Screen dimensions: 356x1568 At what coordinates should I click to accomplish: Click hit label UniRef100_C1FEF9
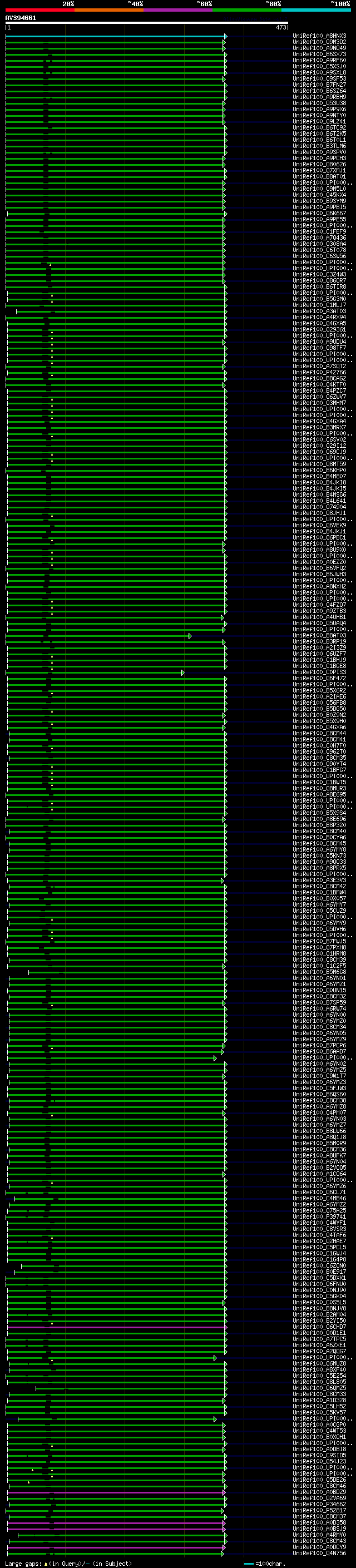pyautogui.click(x=319, y=231)
